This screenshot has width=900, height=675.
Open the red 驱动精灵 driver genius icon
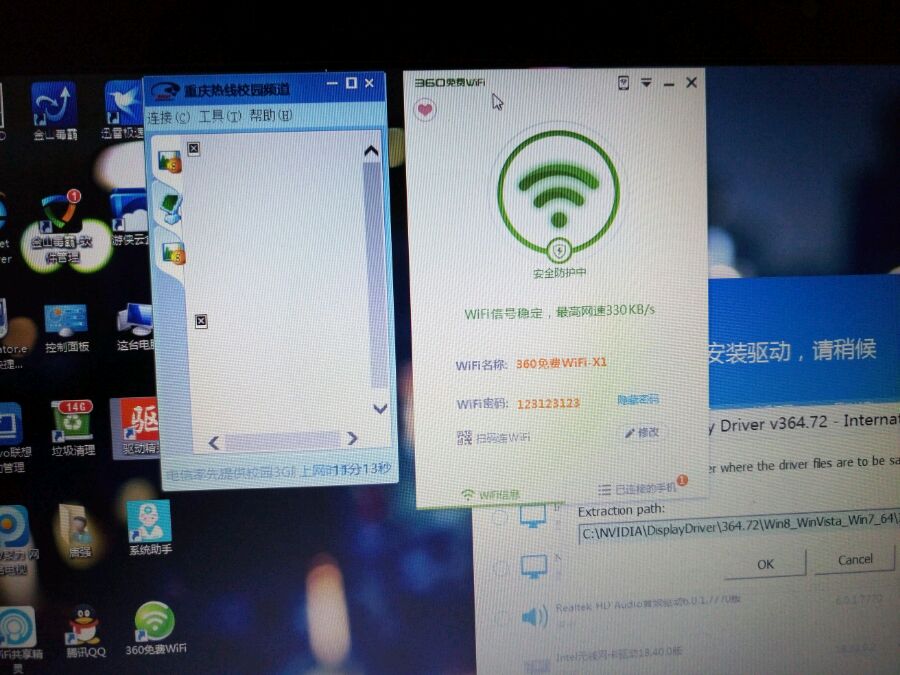click(x=138, y=427)
